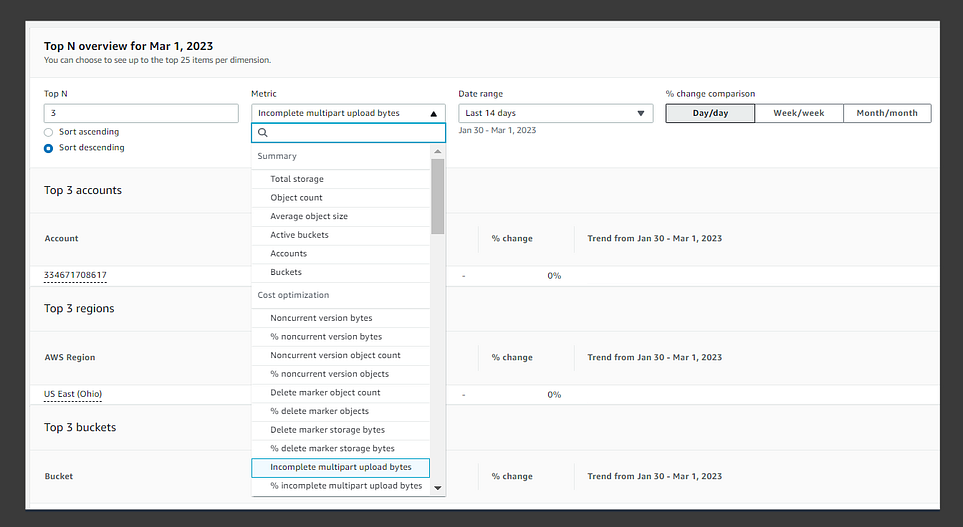This screenshot has width=963, height=527.
Task: Select Delete marker object count option
Action: (x=325, y=393)
